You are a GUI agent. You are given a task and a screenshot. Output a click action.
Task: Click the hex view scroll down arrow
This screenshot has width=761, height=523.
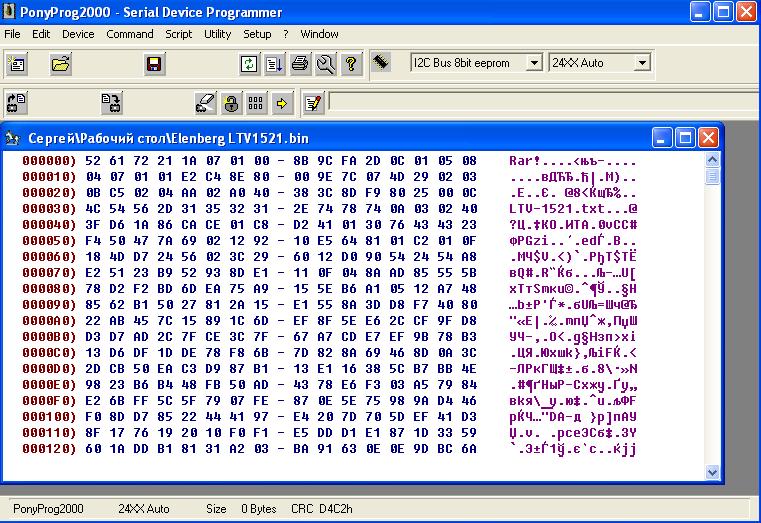(x=712, y=472)
